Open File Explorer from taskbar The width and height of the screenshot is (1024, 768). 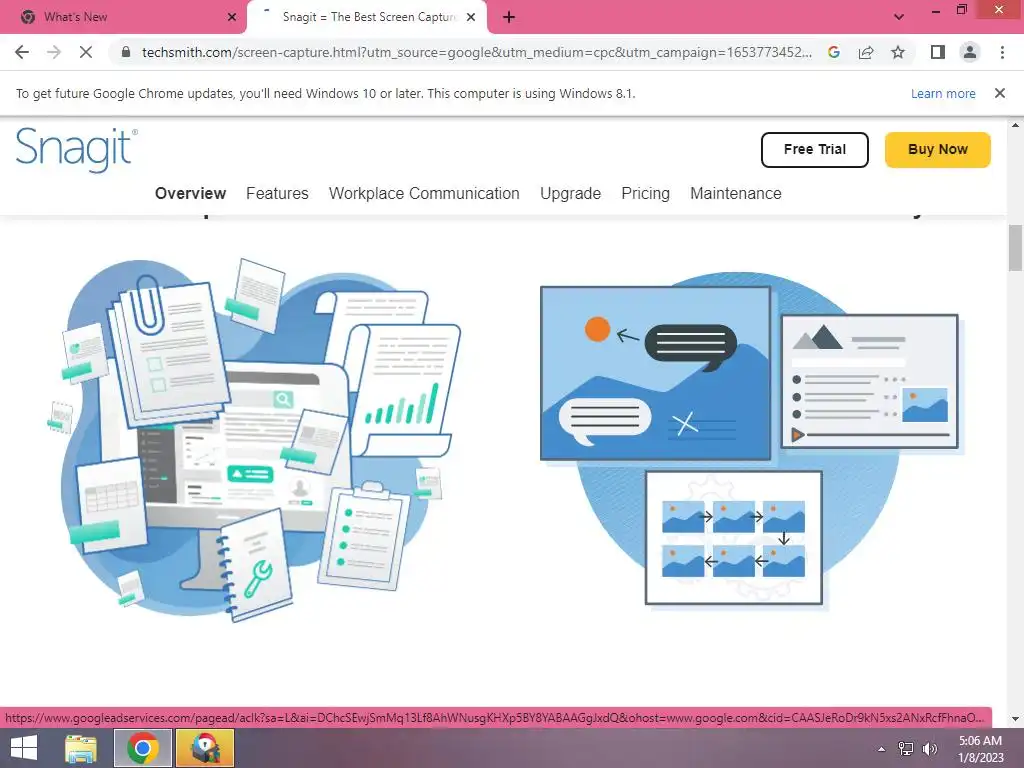click(81, 748)
